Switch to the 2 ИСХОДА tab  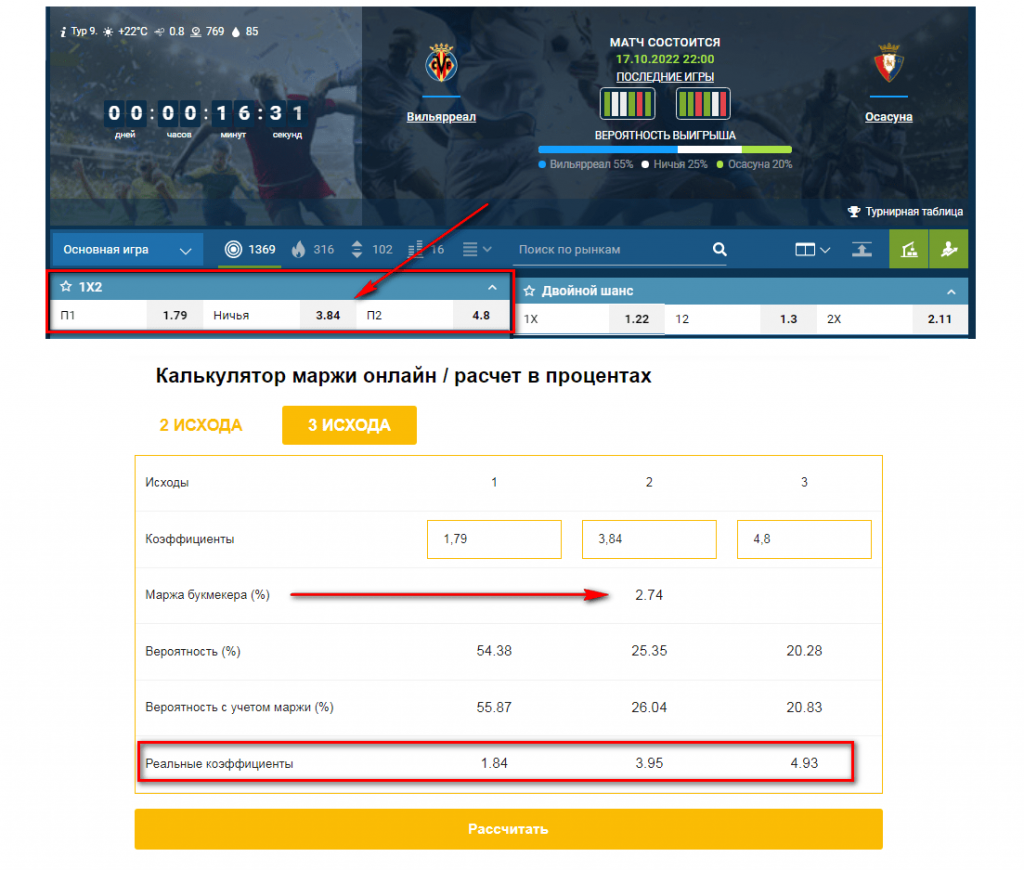(x=200, y=425)
